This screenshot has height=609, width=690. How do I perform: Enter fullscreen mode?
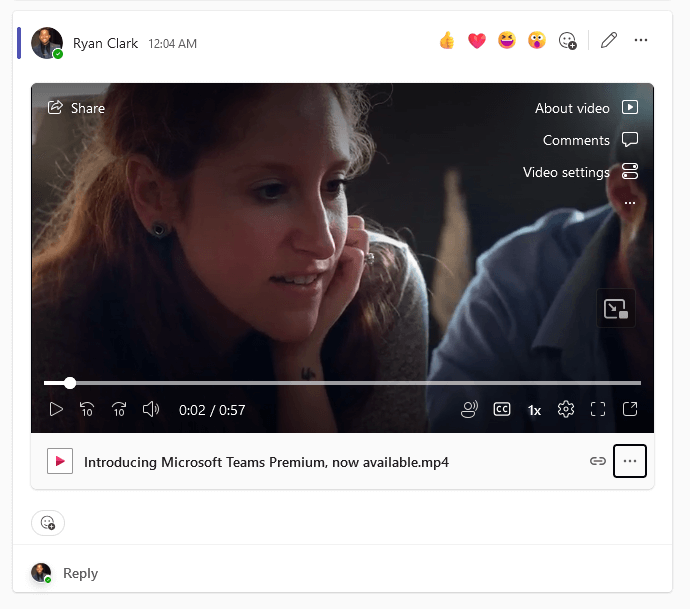pyautogui.click(x=598, y=410)
